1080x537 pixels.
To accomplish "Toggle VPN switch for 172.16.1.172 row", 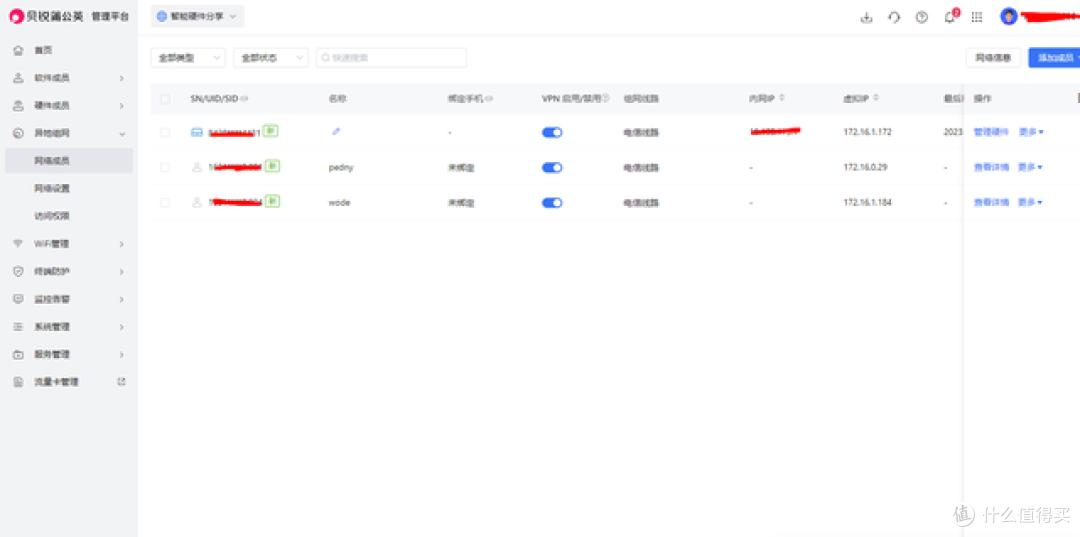I will coord(552,132).
